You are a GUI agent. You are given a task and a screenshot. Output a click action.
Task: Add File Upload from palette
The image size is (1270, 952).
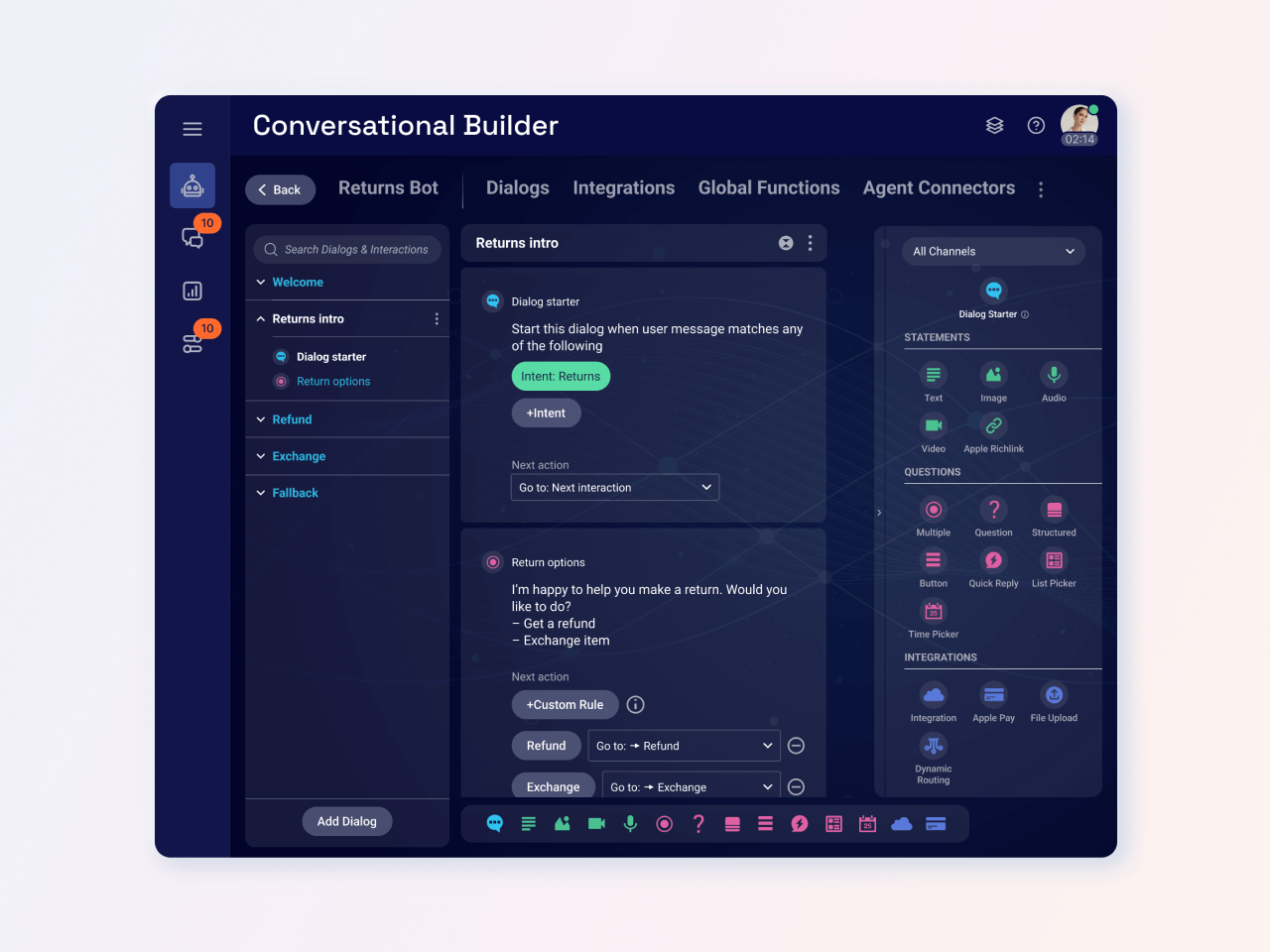click(1054, 695)
